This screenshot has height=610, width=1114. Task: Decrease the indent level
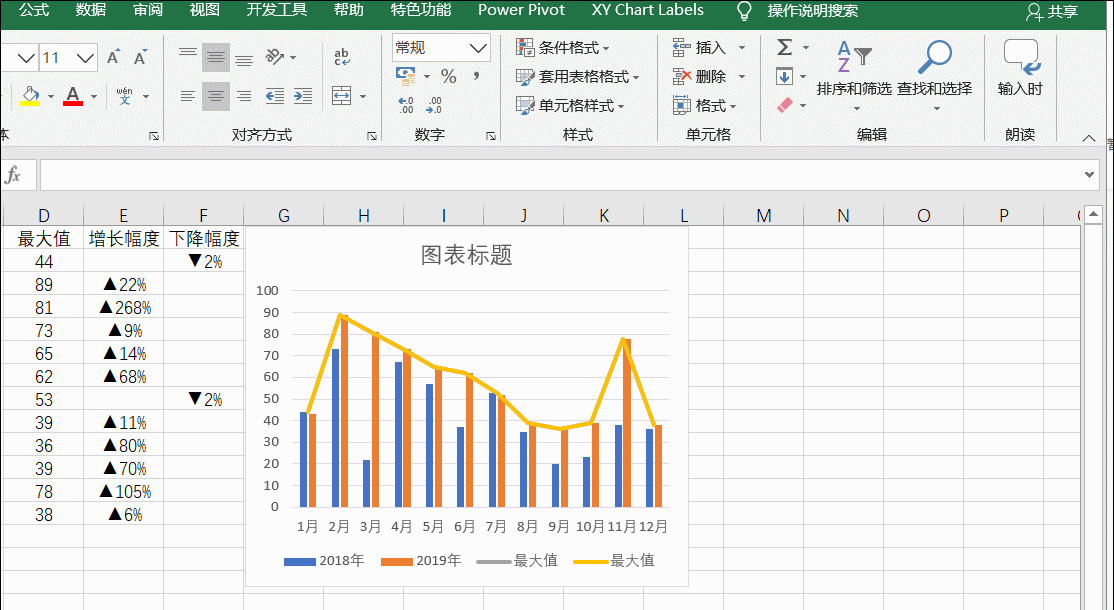[x=274, y=96]
